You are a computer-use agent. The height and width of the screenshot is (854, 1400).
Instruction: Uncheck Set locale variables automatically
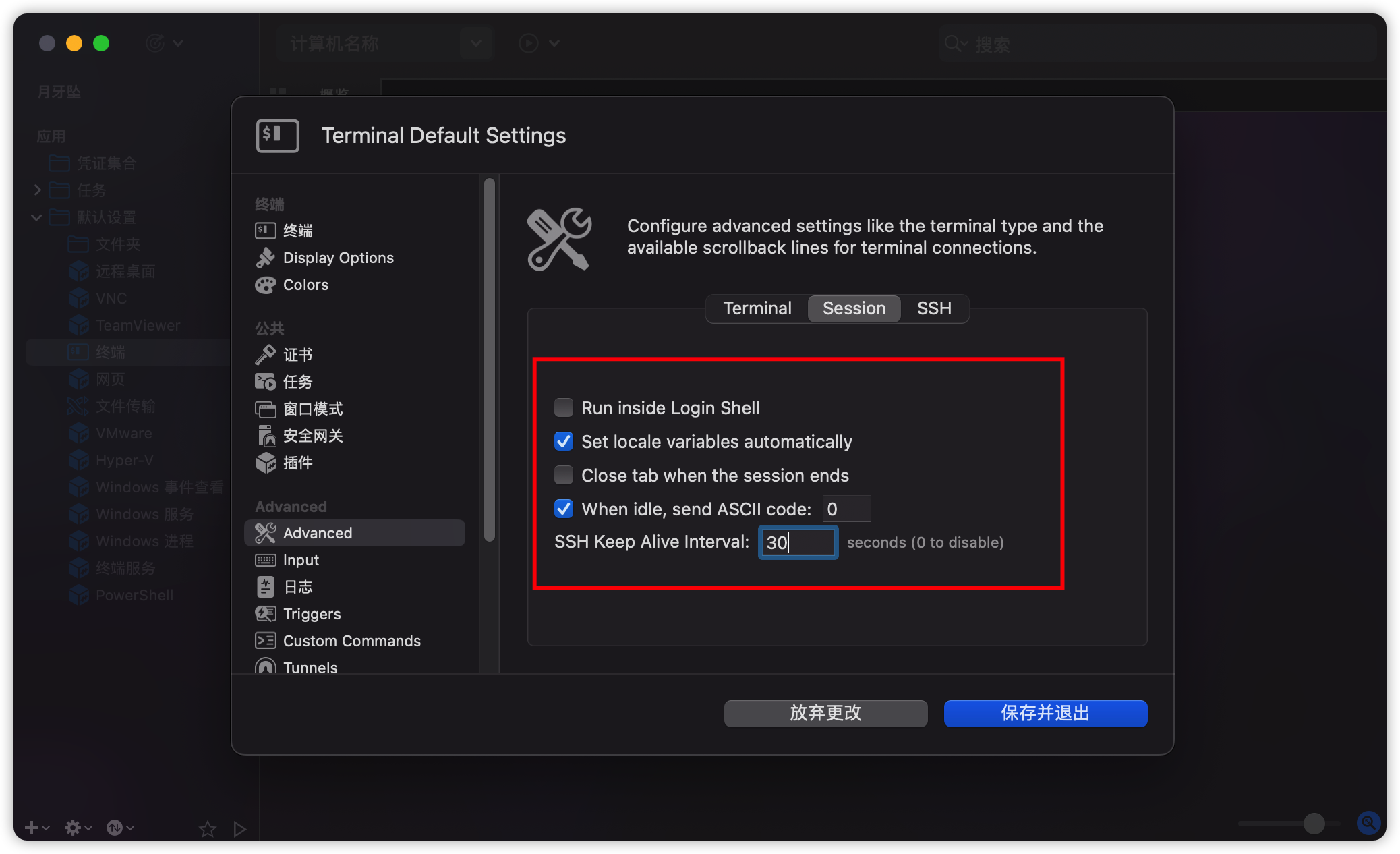point(564,441)
